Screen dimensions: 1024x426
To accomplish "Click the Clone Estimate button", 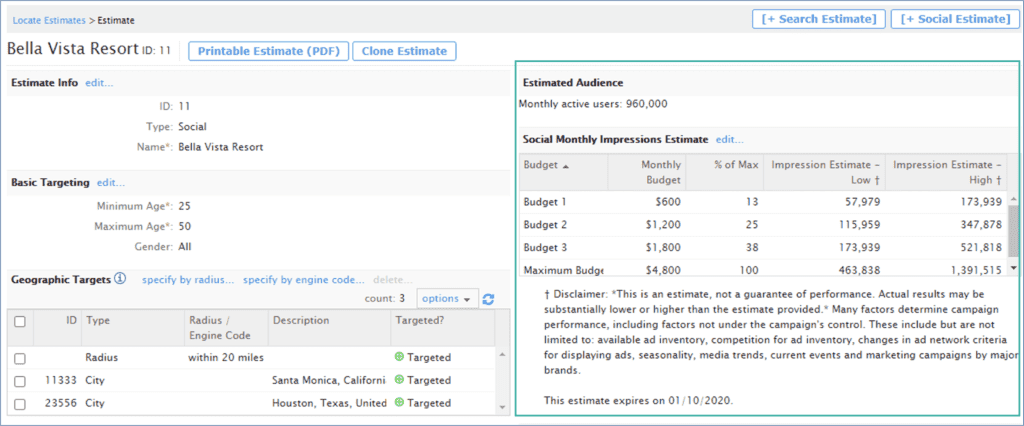I will [404, 51].
